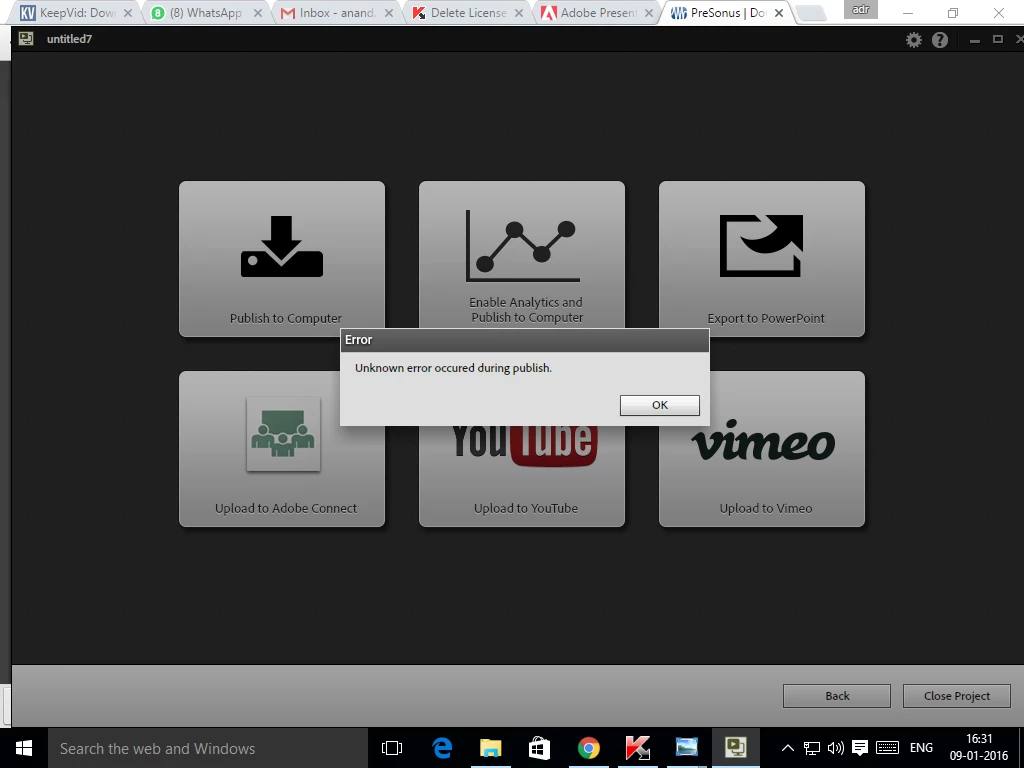This screenshot has height=768, width=1024.
Task: Click the Adobe Presenter Video taskbar icon
Action: [735, 748]
